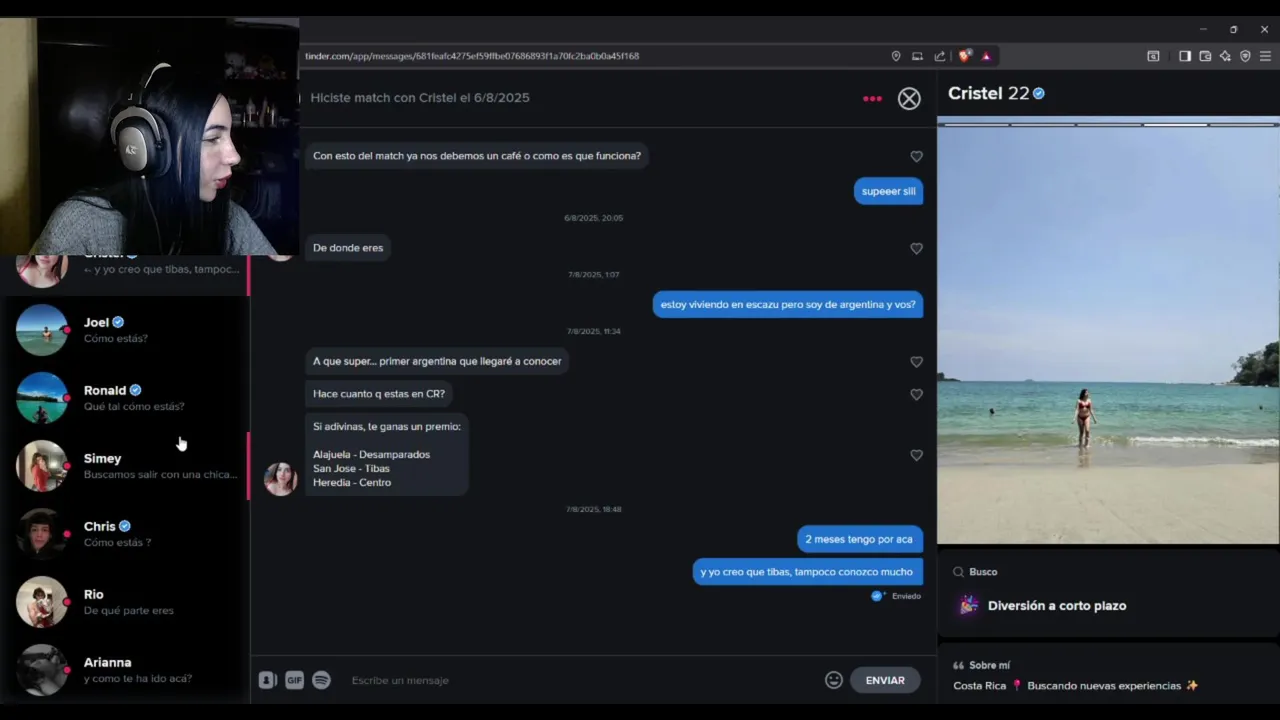Like the 'A que super...' message
Image resolution: width=1280 pixels, height=720 pixels.
pyautogui.click(x=916, y=361)
